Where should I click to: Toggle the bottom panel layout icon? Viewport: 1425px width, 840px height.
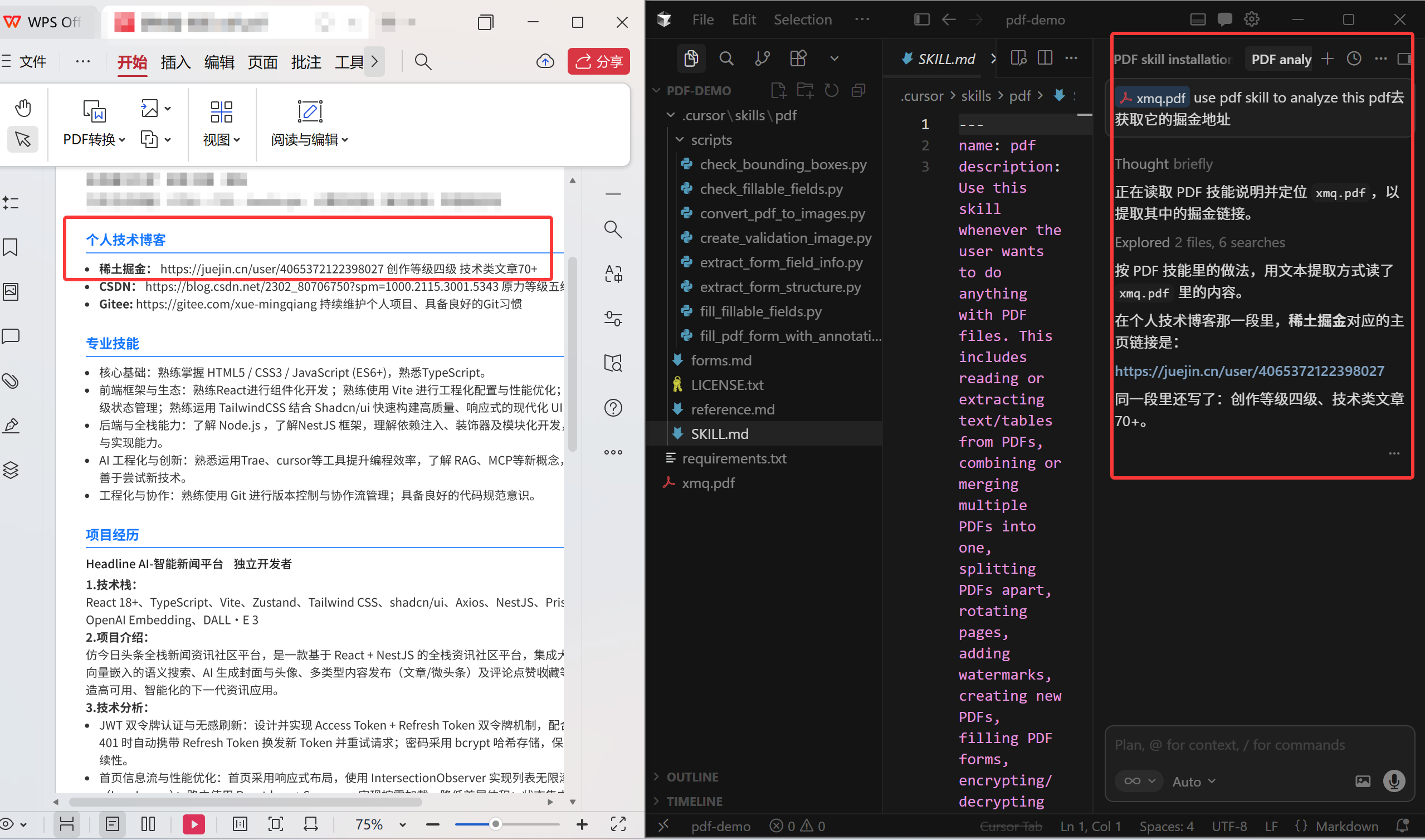click(1198, 20)
